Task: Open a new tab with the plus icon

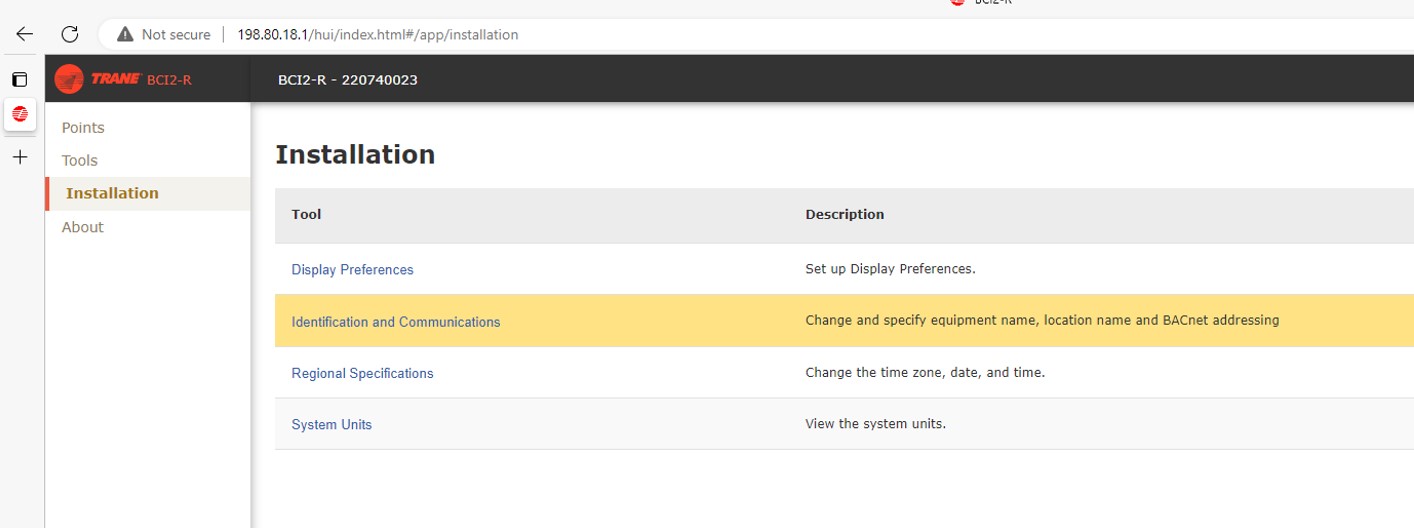Action: click(x=20, y=157)
